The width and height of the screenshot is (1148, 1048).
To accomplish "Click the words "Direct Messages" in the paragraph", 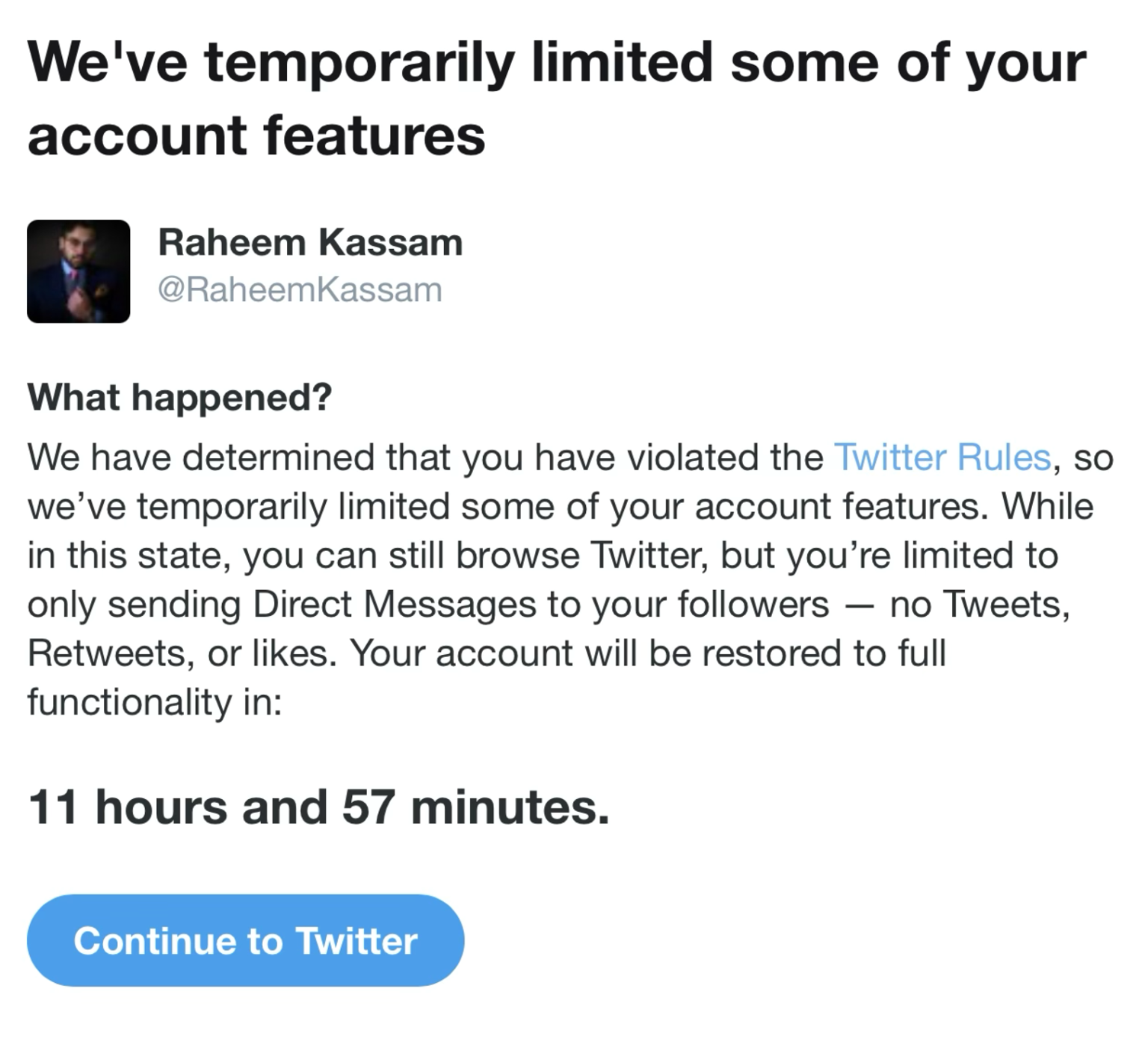I will (394, 604).
